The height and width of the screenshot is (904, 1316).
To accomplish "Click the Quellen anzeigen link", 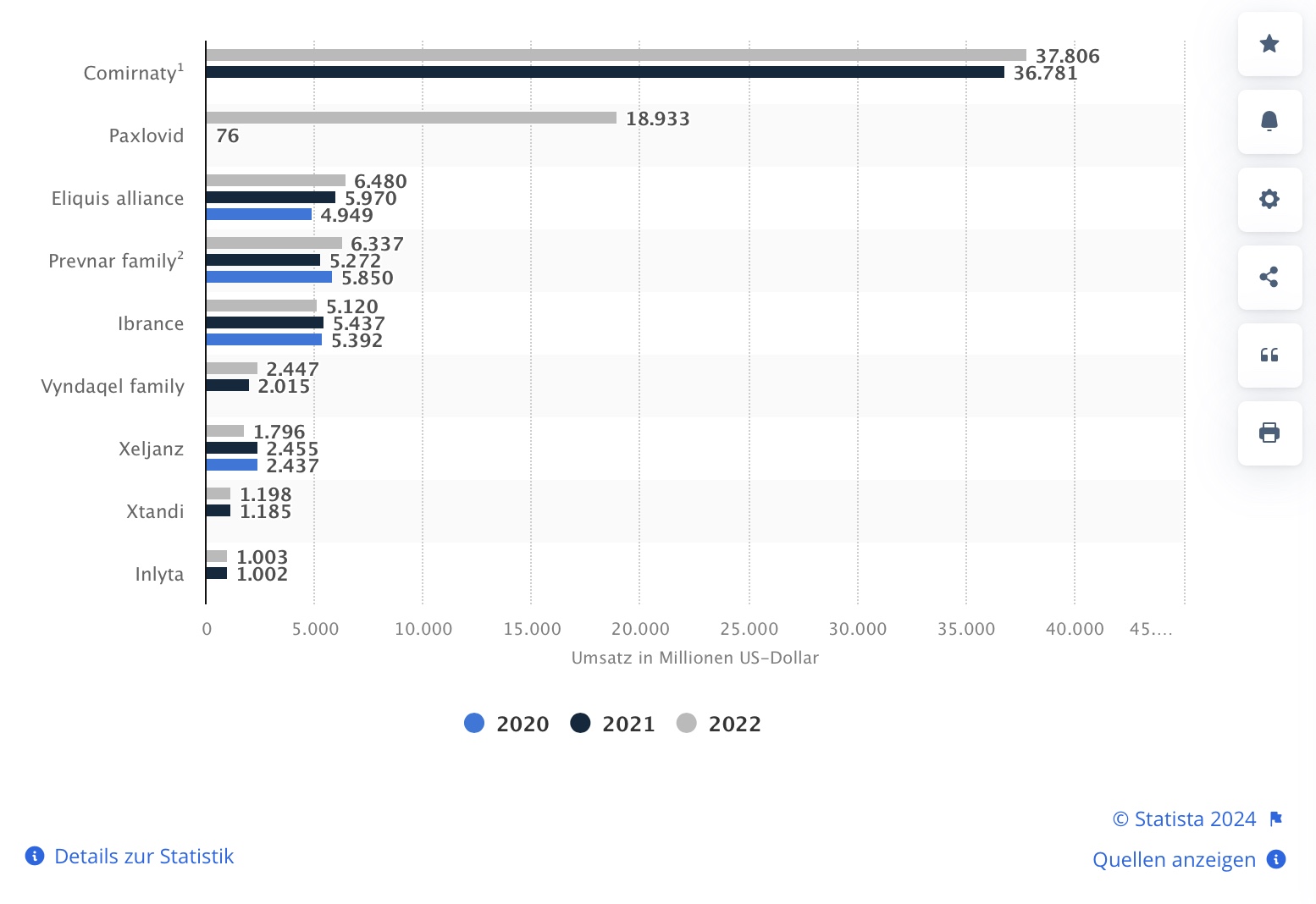I will click(1174, 859).
